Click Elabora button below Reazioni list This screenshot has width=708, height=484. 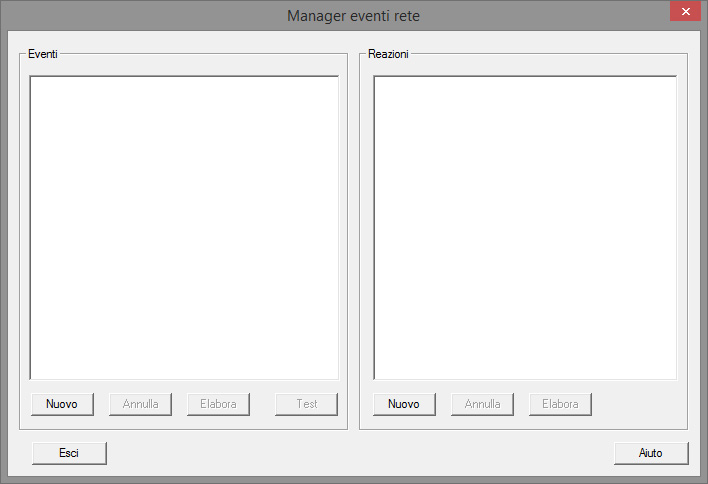pyautogui.click(x=560, y=404)
